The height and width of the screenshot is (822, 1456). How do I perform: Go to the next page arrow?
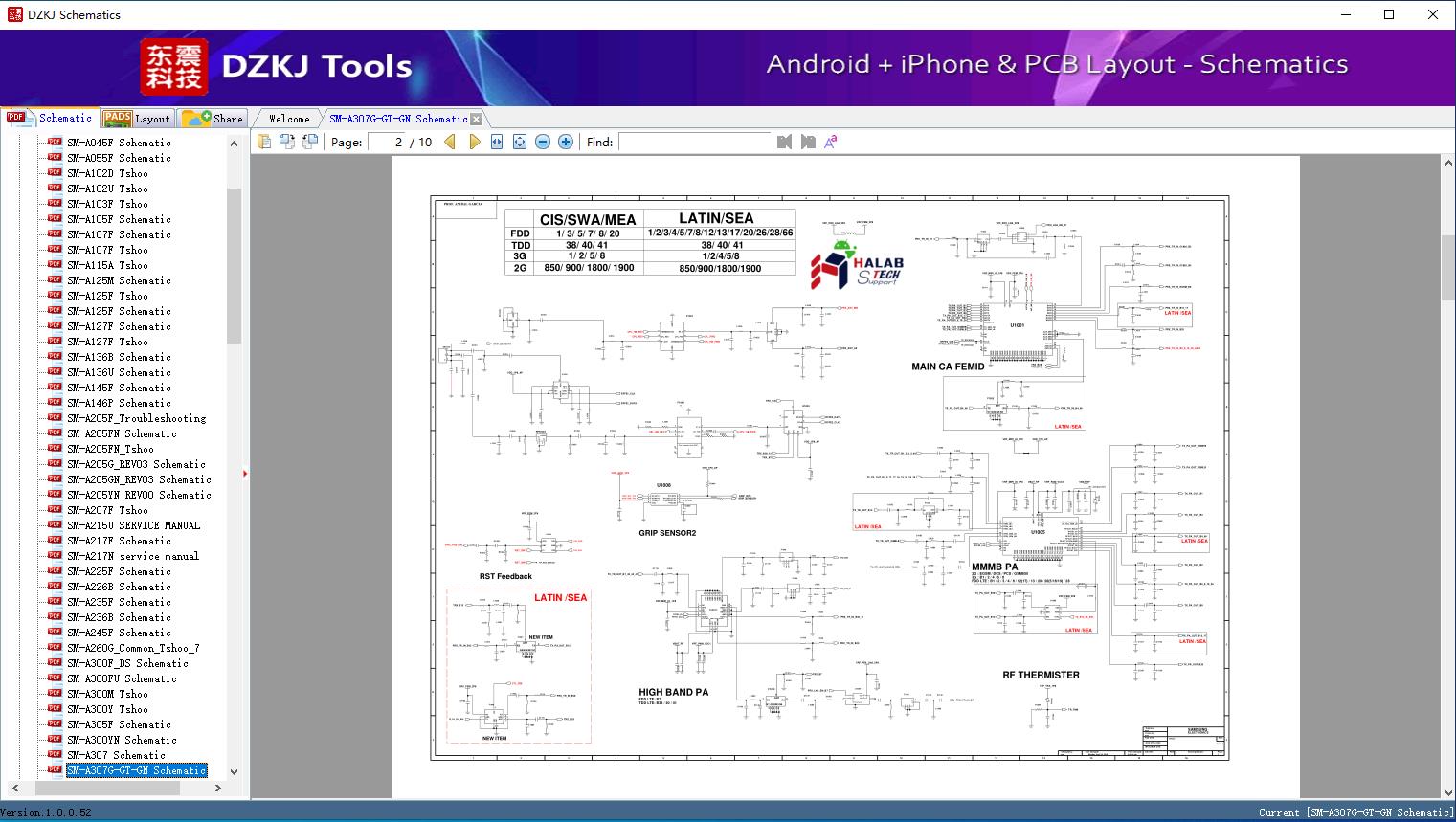[x=474, y=142]
